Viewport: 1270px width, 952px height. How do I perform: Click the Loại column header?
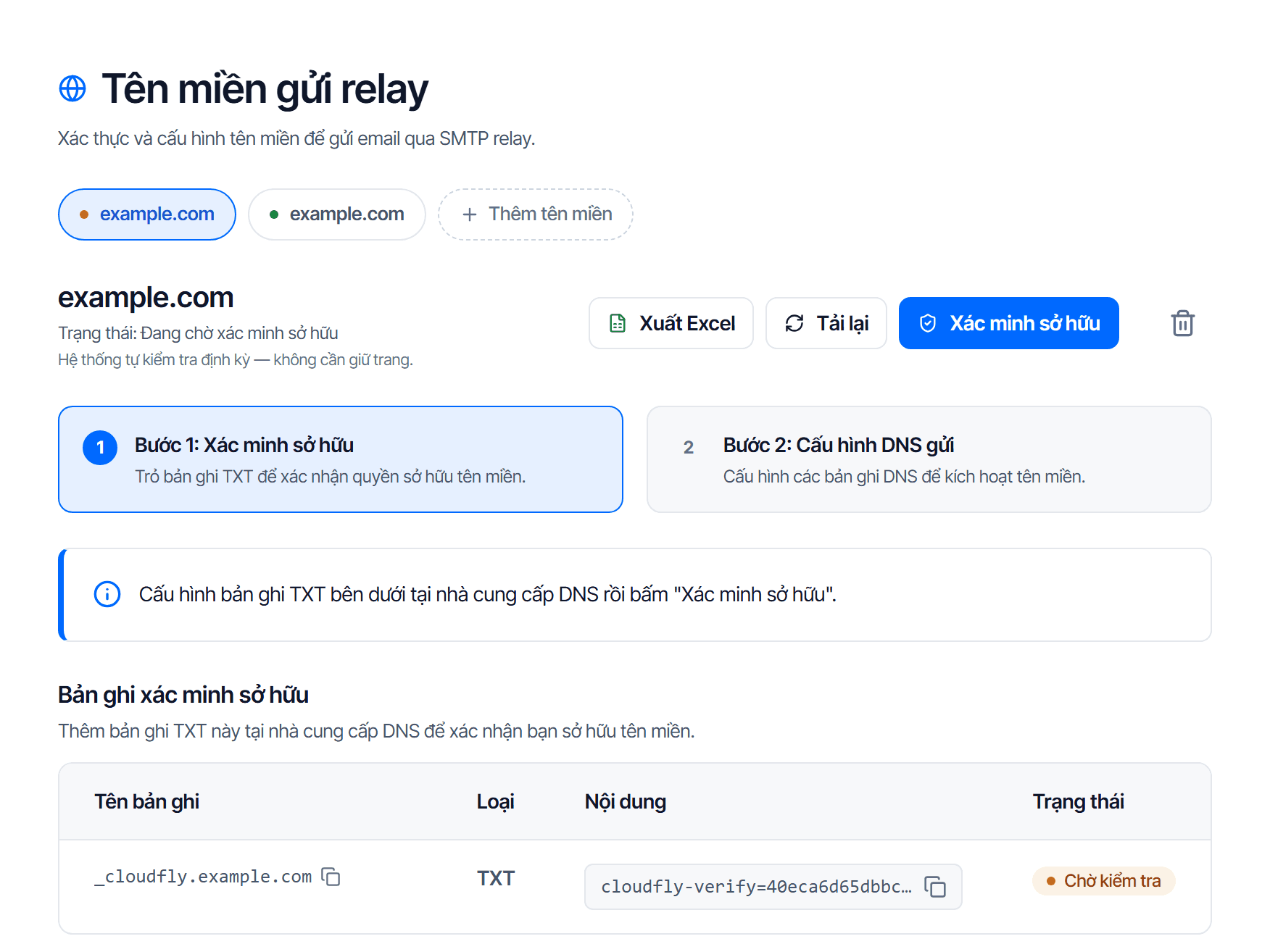coord(496,801)
